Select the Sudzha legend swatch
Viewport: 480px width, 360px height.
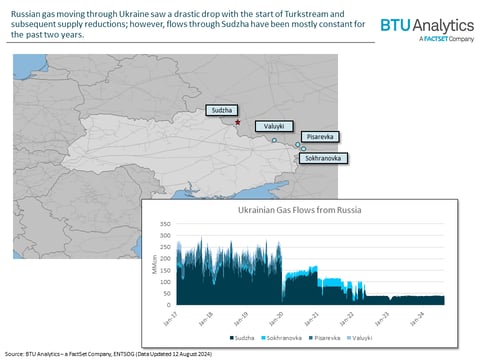(x=232, y=338)
